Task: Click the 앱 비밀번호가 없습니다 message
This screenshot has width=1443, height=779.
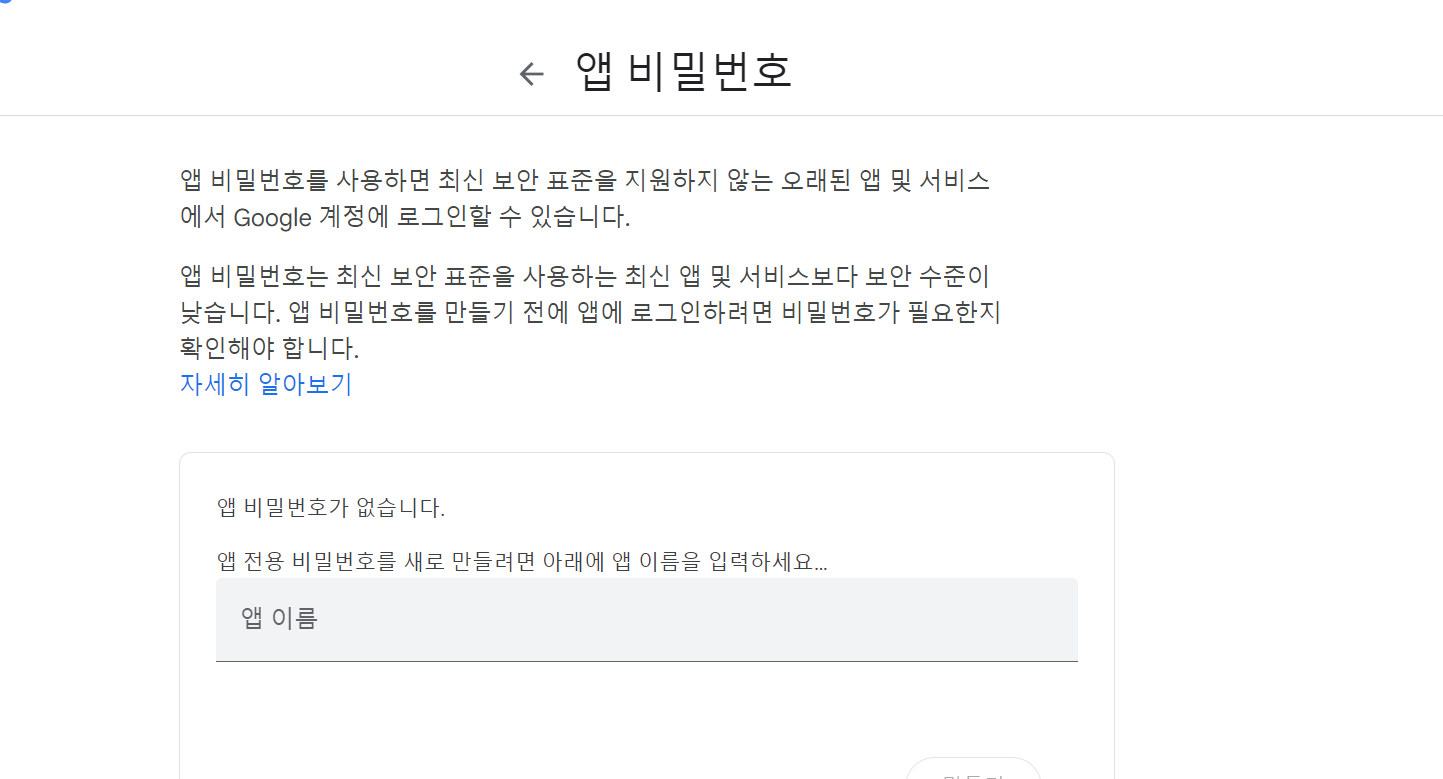Action: (x=331, y=508)
